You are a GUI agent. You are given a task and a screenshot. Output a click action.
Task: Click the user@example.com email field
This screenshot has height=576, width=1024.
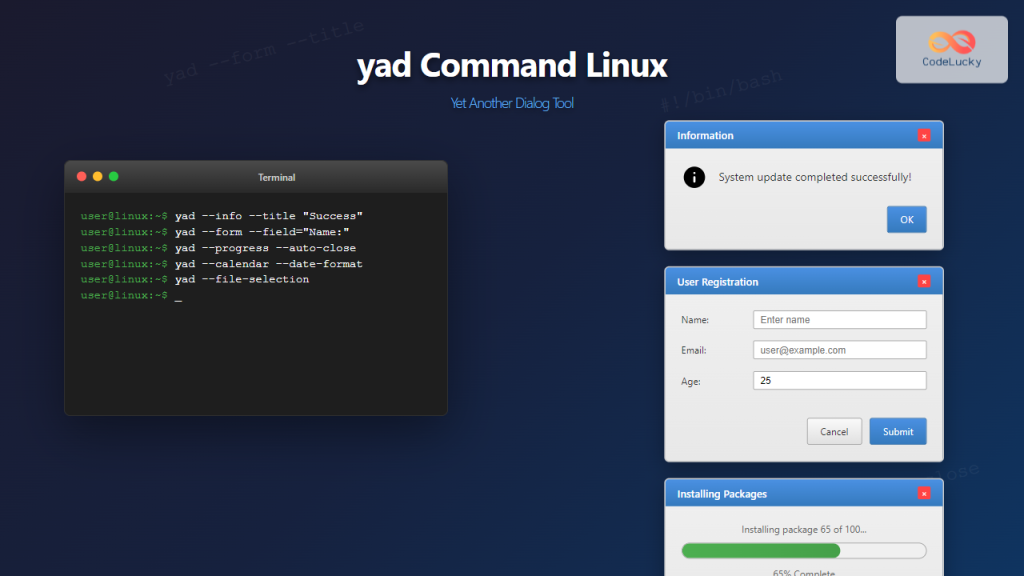(x=839, y=350)
